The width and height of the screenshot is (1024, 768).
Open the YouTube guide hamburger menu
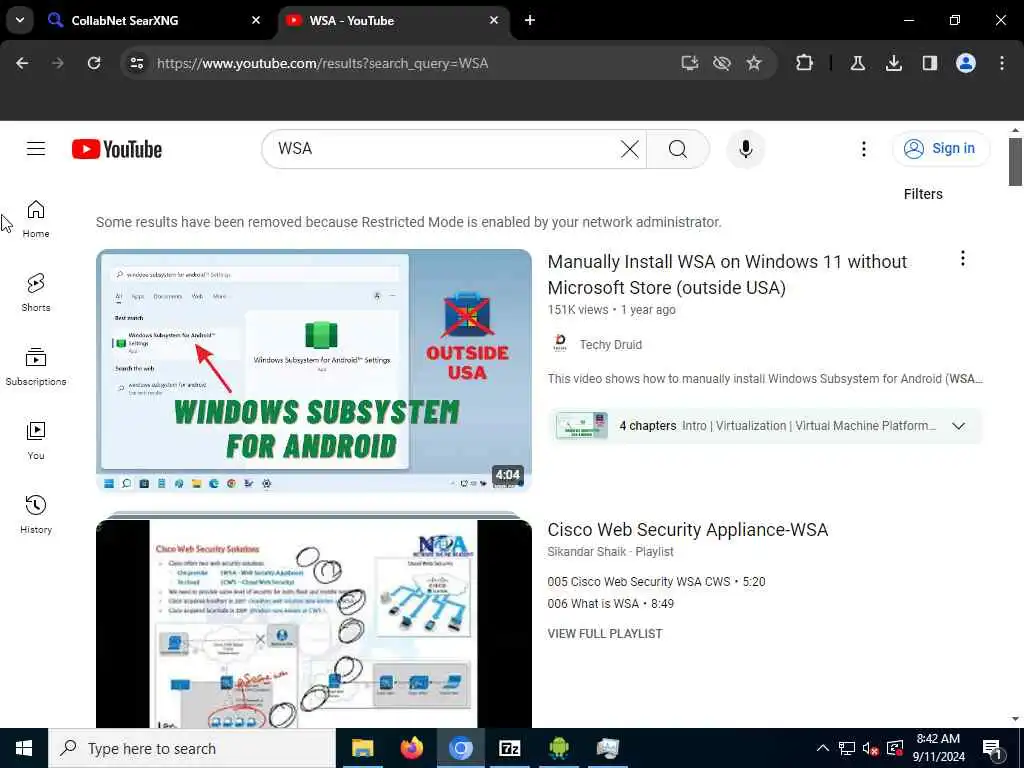point(36,149)
